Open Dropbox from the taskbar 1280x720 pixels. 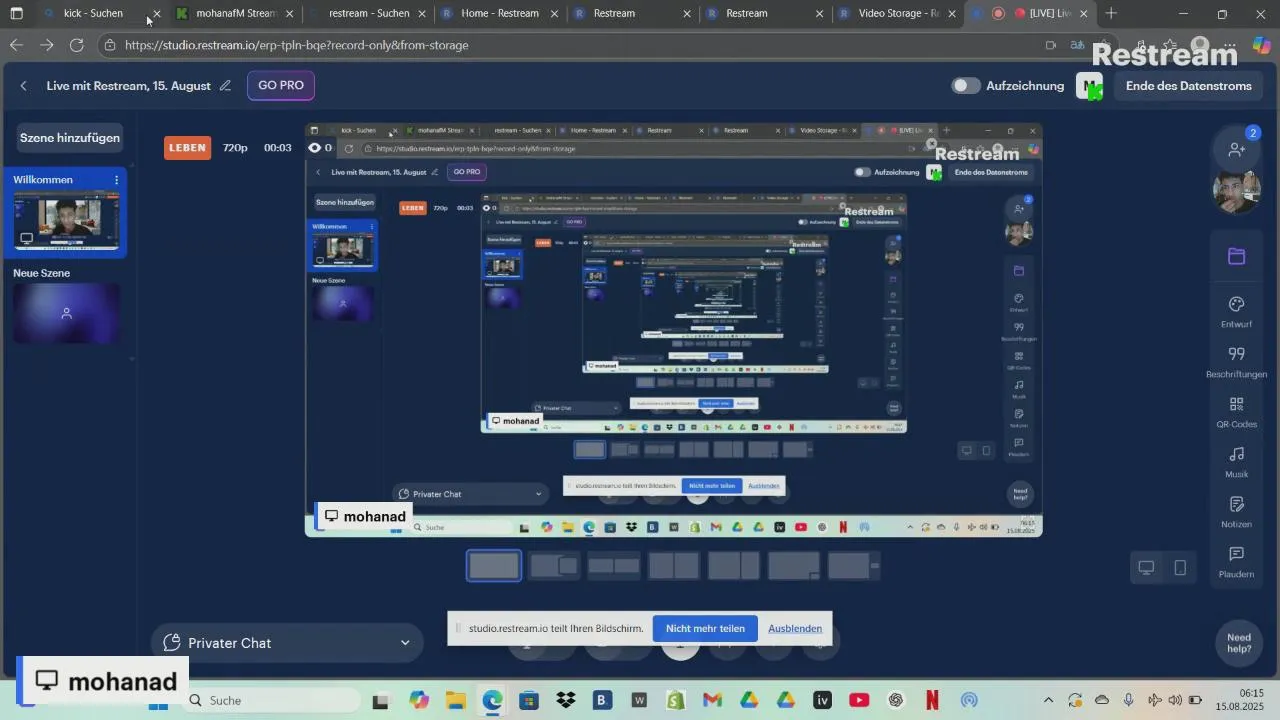point(565,700)
